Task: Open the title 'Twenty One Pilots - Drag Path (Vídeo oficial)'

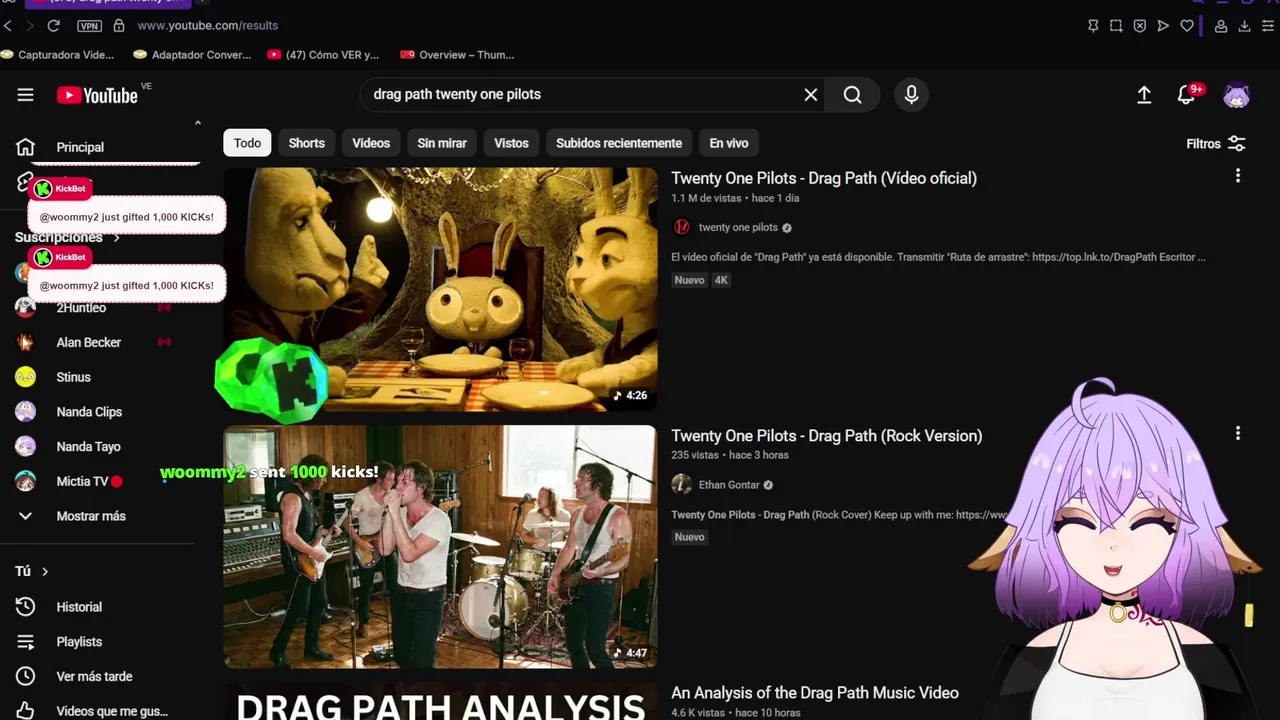Action: pyautogui.click(x=824, y=178)
